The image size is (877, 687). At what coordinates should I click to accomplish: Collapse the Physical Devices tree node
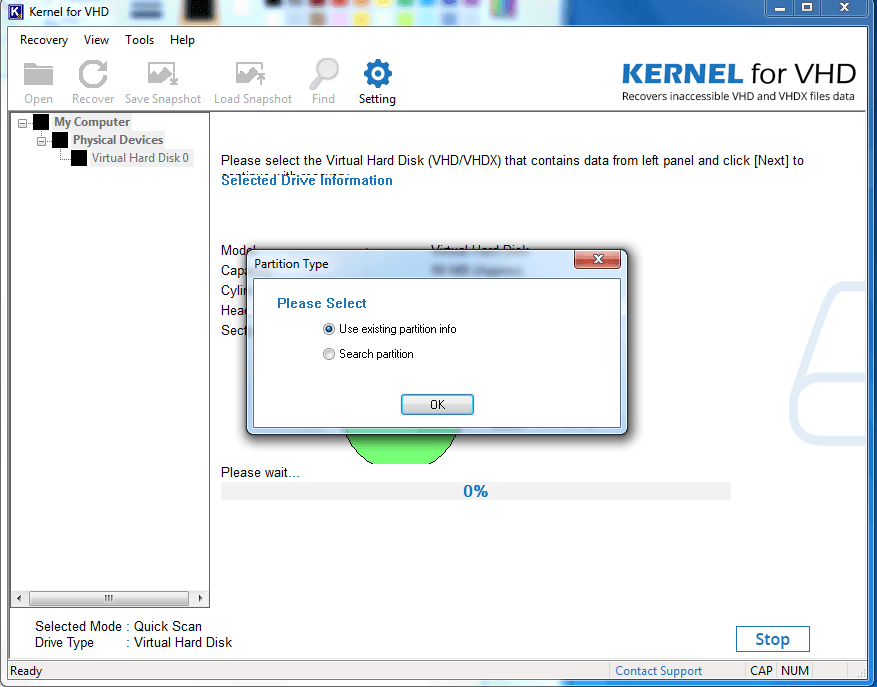42,141
